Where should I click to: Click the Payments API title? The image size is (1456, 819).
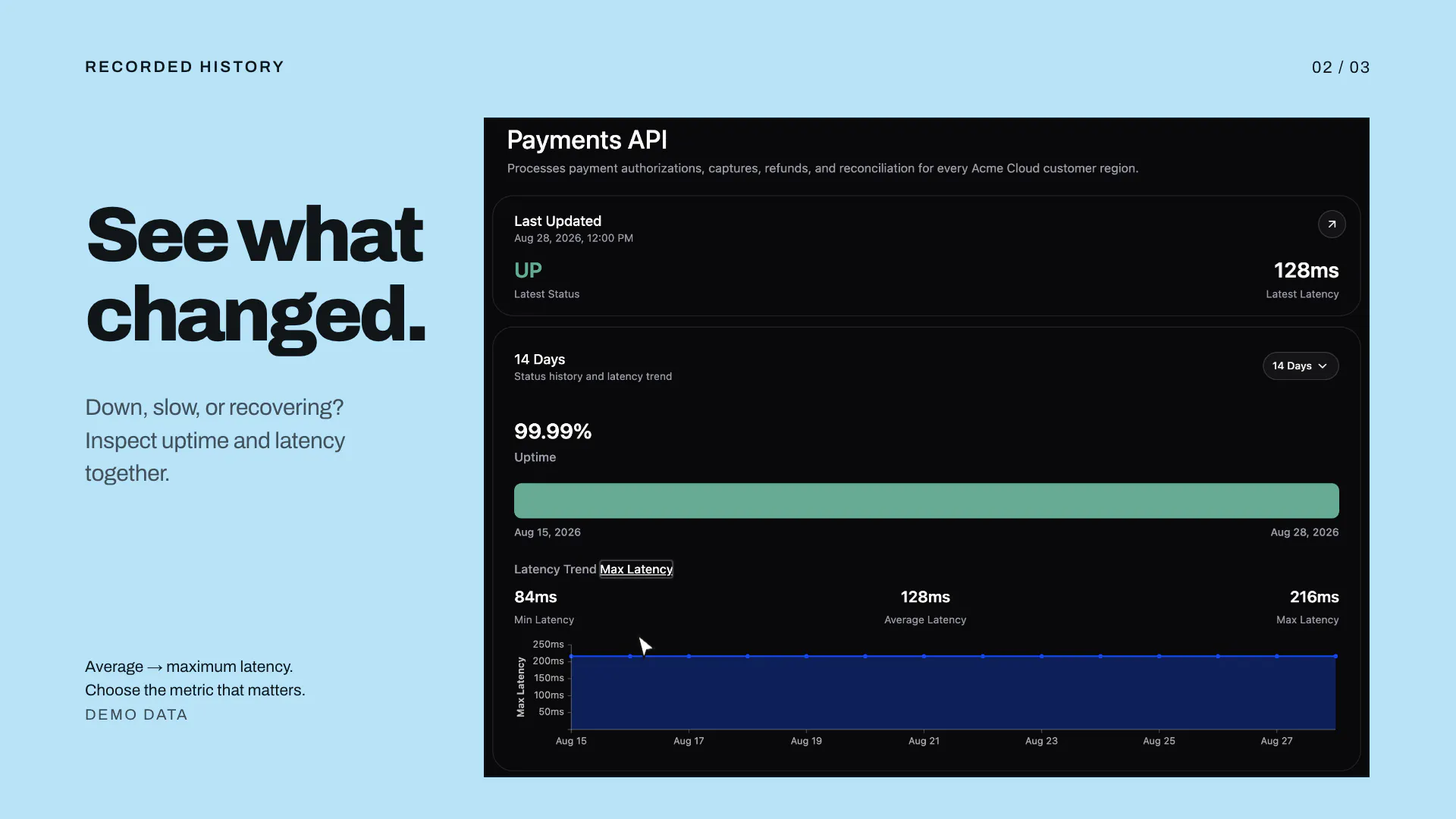(x=587, y=140)
